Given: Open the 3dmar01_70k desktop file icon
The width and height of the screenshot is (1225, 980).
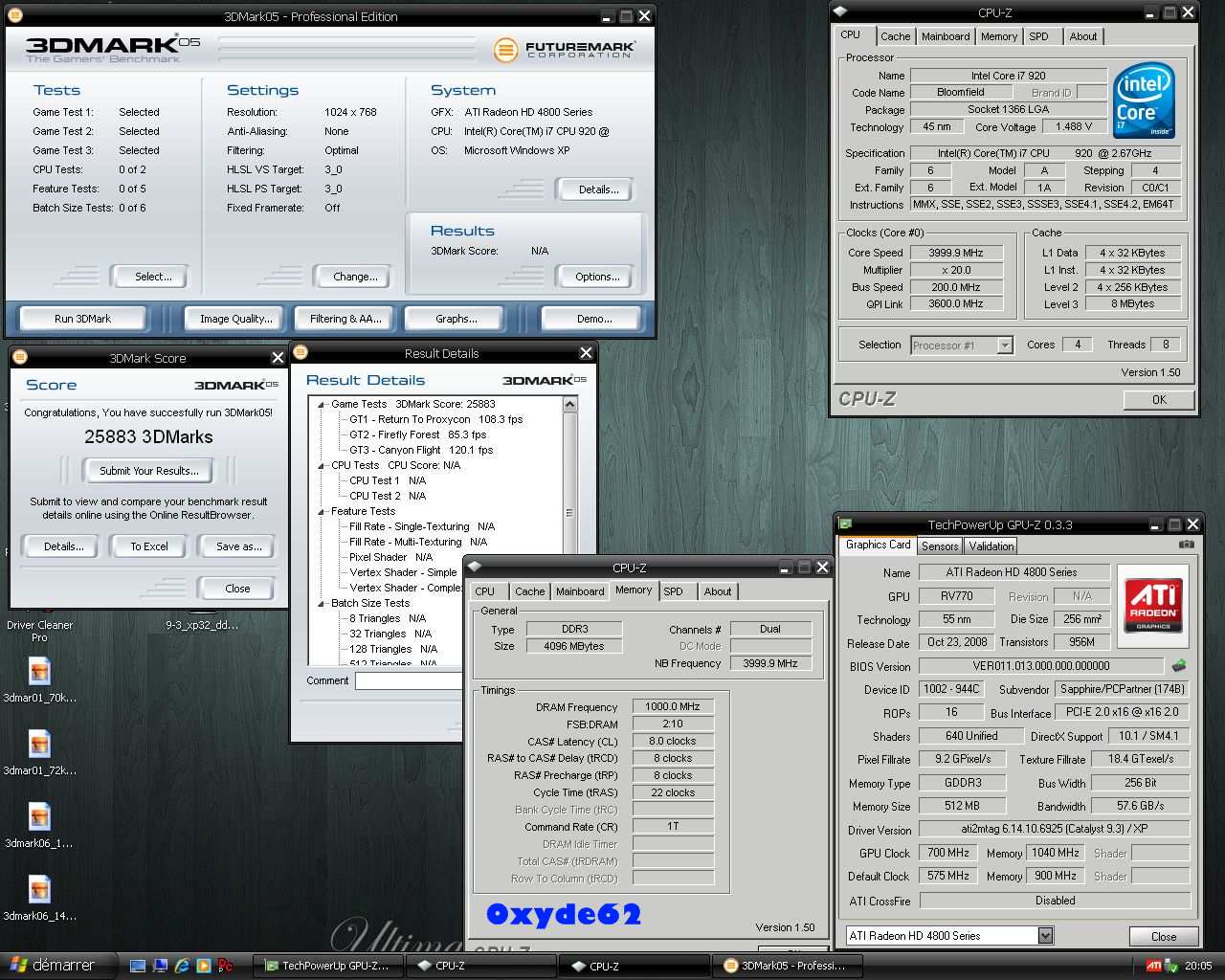Looking at the screenshot, I should click(39, 672).
